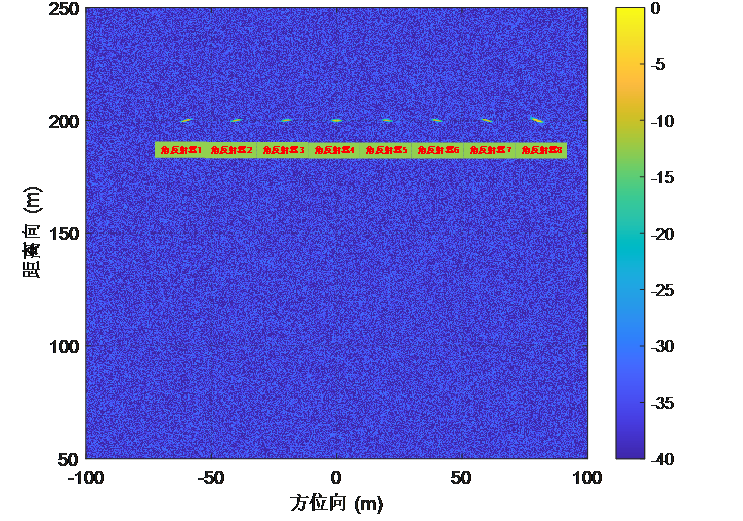The image size is (743, 521).
Task: Click the bright target spot above 角反射器1
Action: click(186, 120)
